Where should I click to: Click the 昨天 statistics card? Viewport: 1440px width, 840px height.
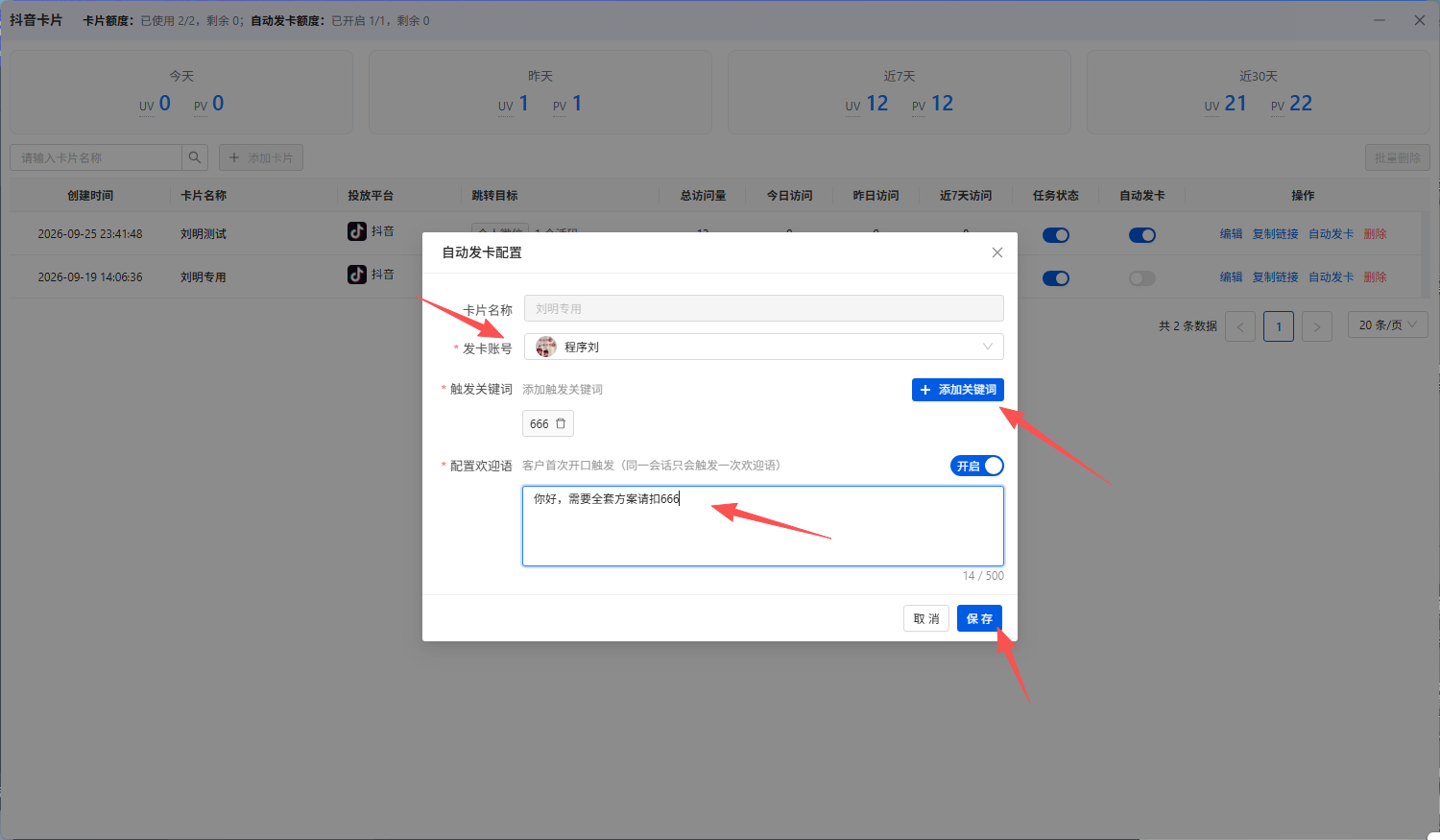point(540,92)
